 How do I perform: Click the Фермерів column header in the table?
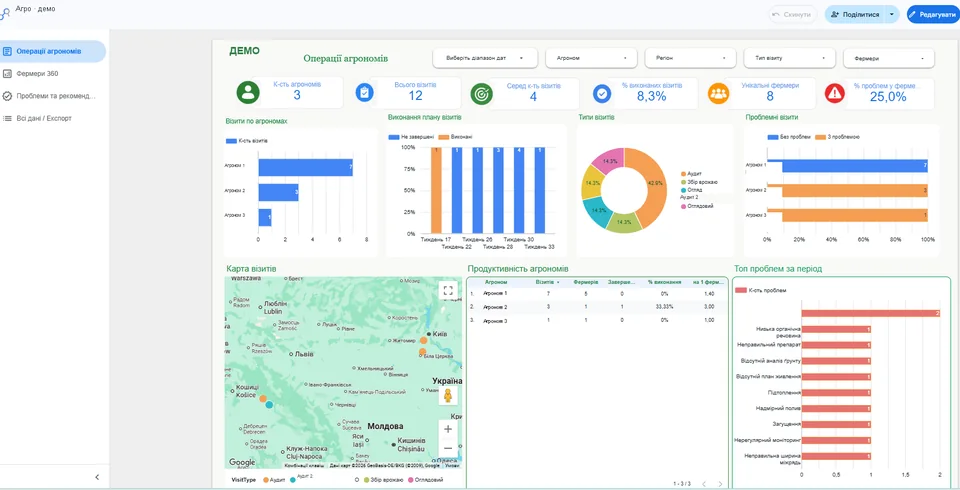(x=585, y=282)
